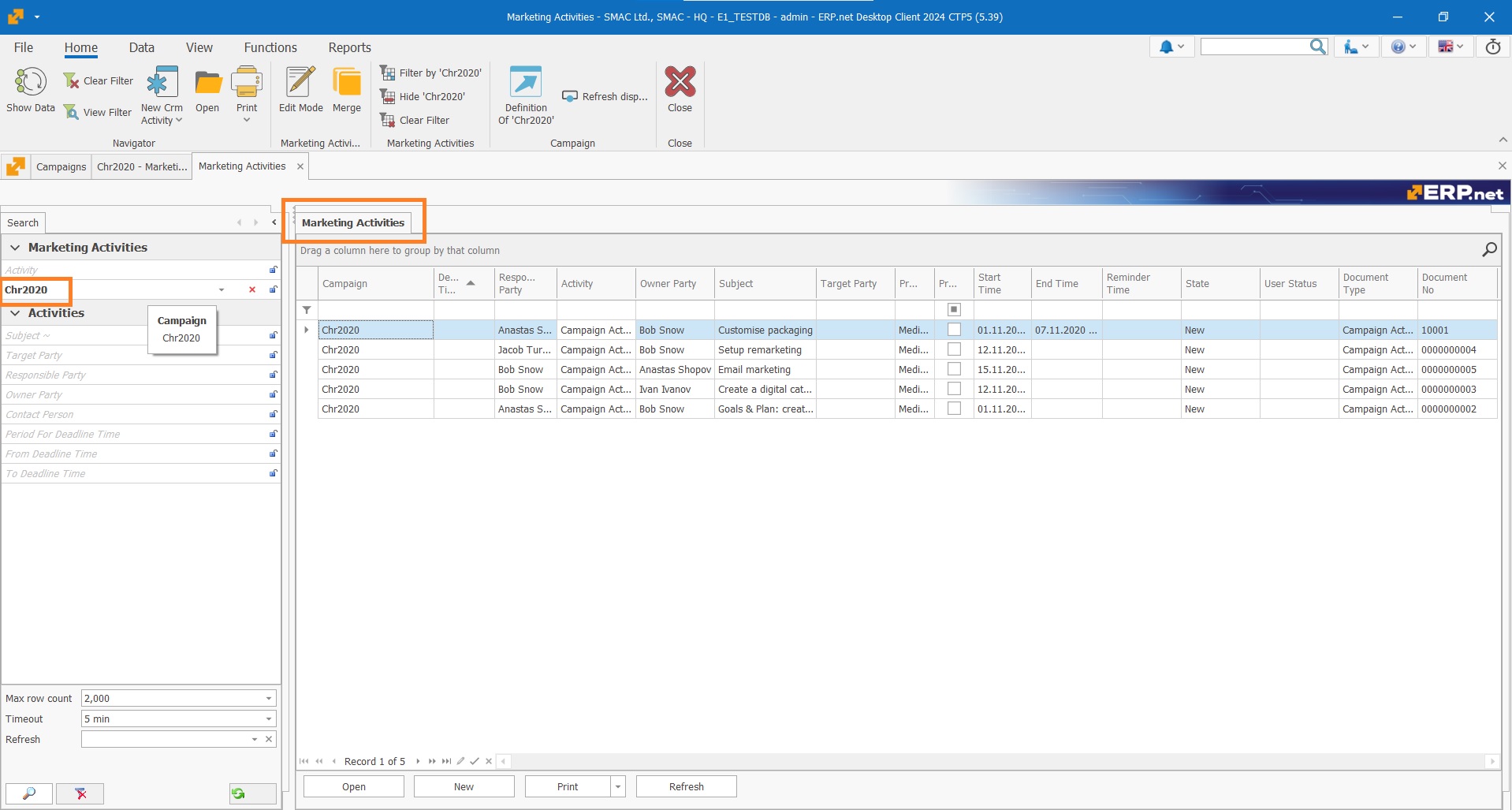
Task: Click the green refresh button in bottom panel
Action: click(253, 793)
